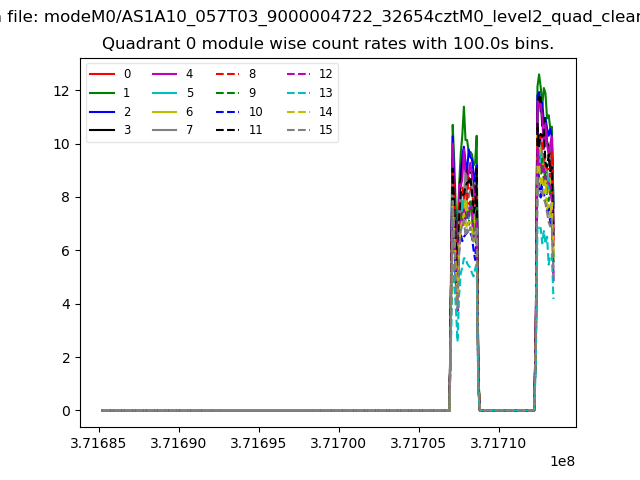Click the highest green peak near 12.5
The width and height of the screenshot is (640, 480).
pos(539,75)
